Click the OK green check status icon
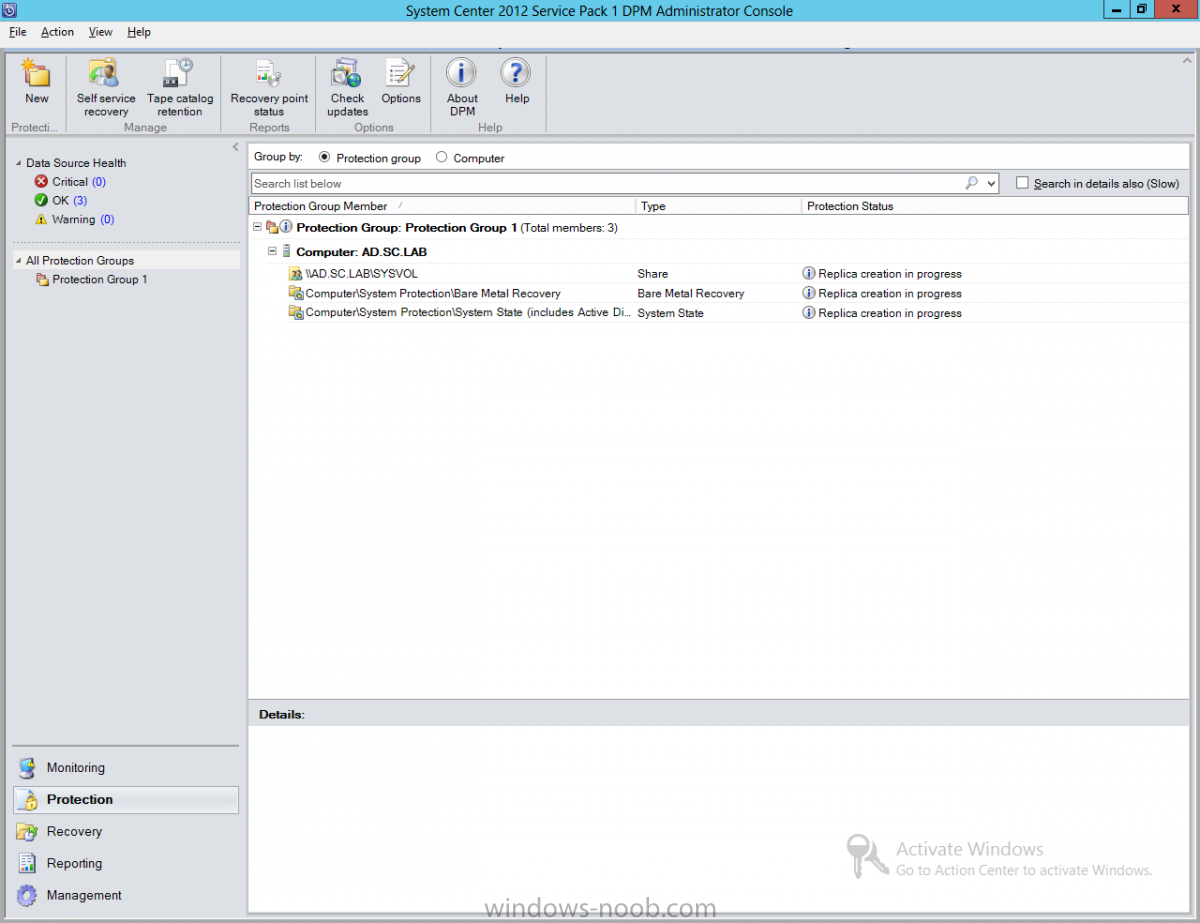The height and width of the screenshot is (923, 1200). coord(41,200)
